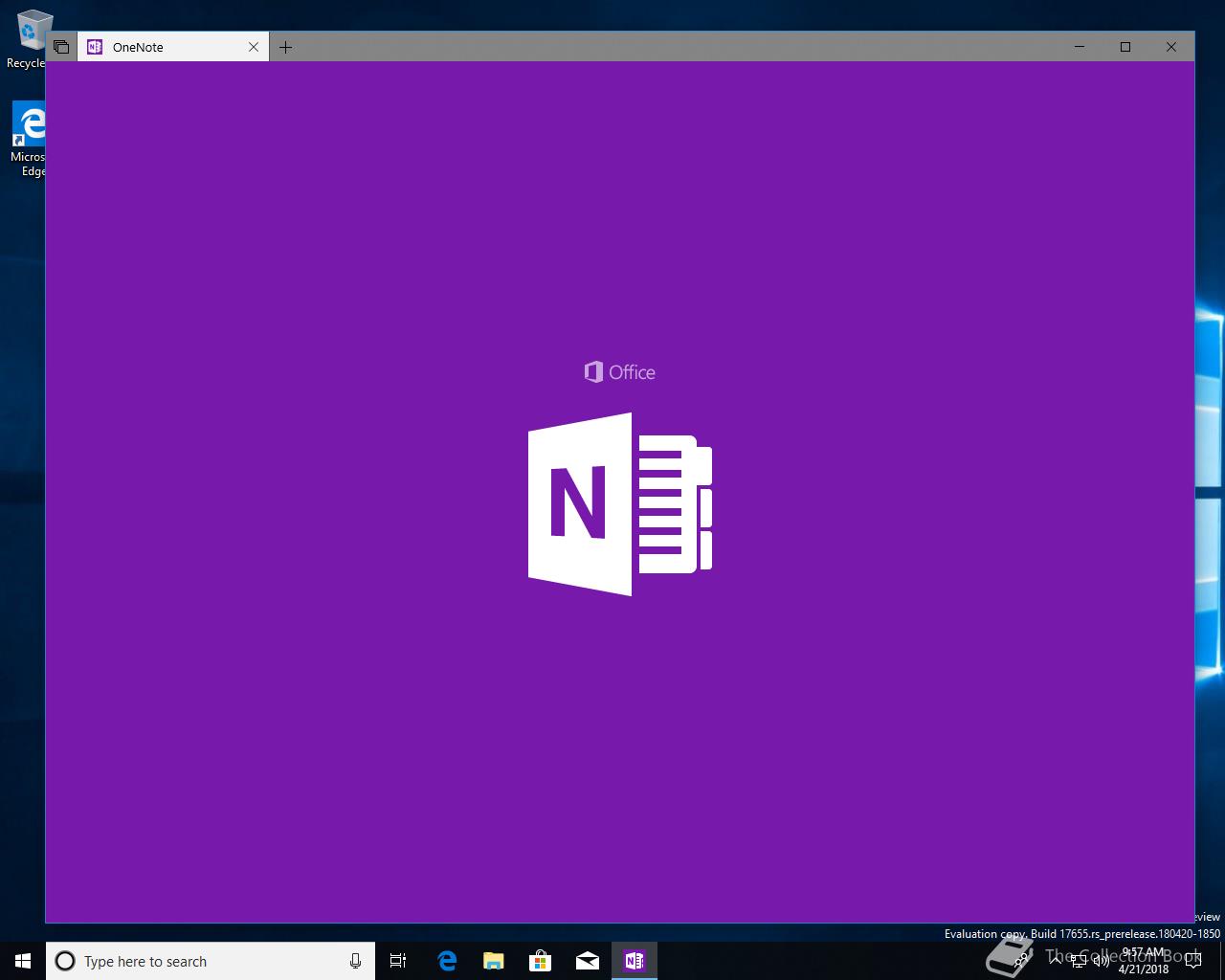Click the 'Type here to search' box

(x=211, y=961)
